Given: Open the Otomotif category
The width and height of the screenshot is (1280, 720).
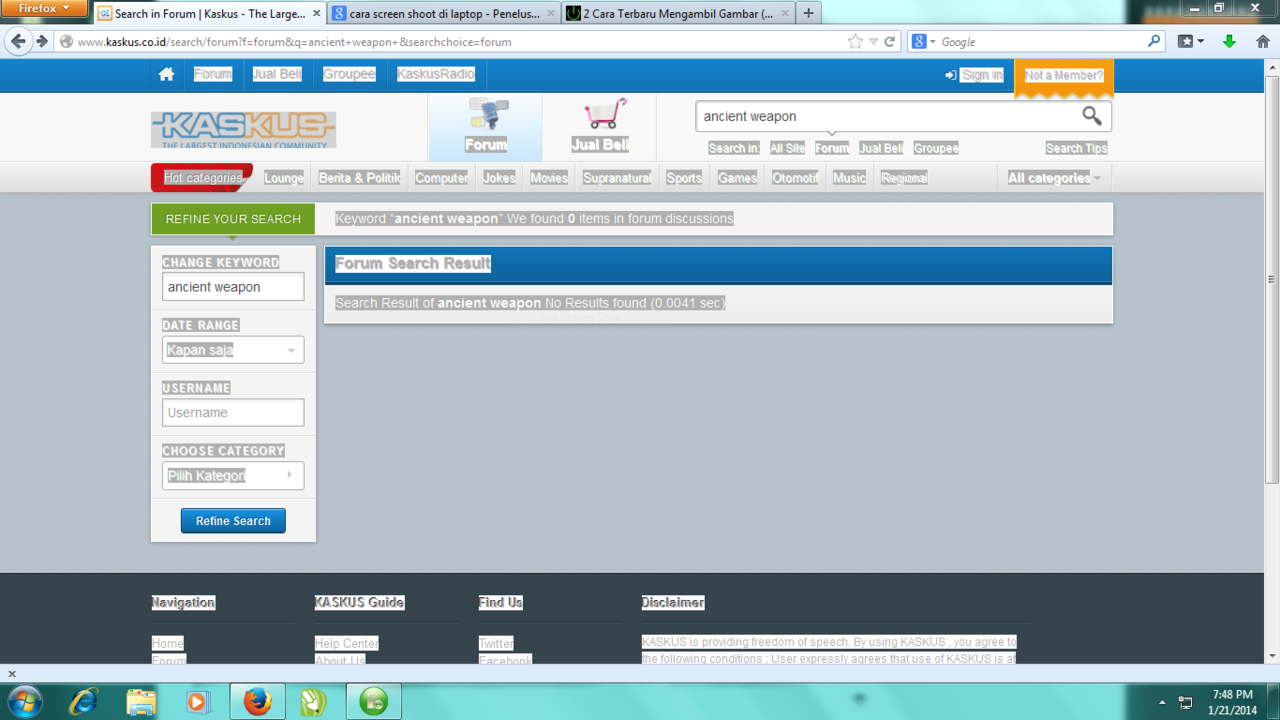Looking at the screenshot, I should tap(795, 178).
